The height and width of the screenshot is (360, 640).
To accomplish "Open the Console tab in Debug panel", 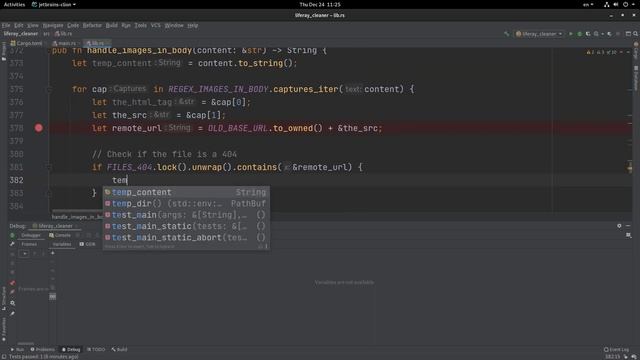I will [x=60, y=235].
